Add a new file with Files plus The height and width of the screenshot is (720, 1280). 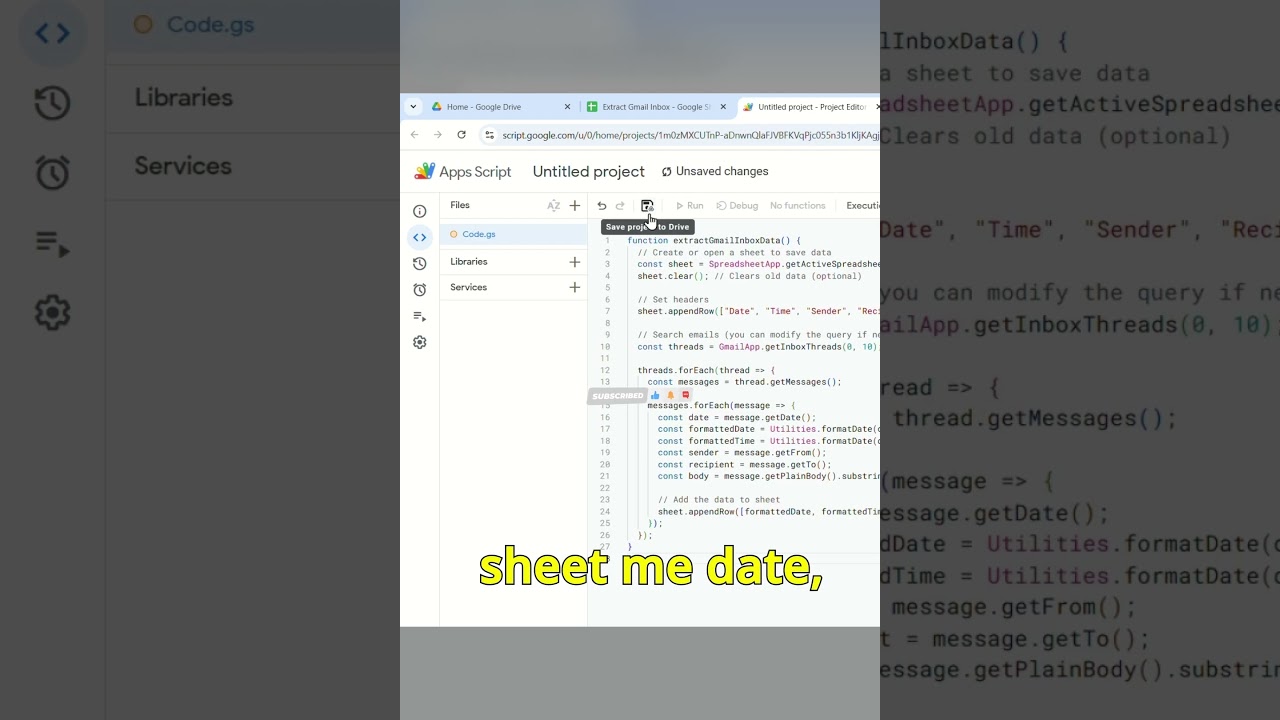575,205
